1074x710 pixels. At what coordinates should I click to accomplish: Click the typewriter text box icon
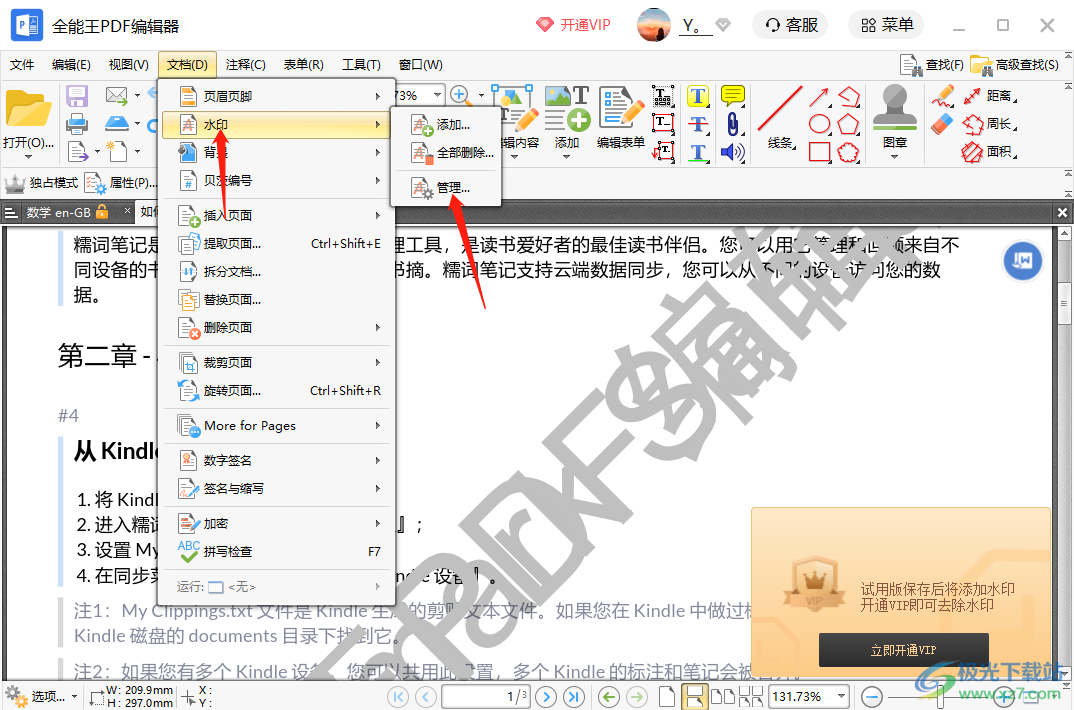662,96
